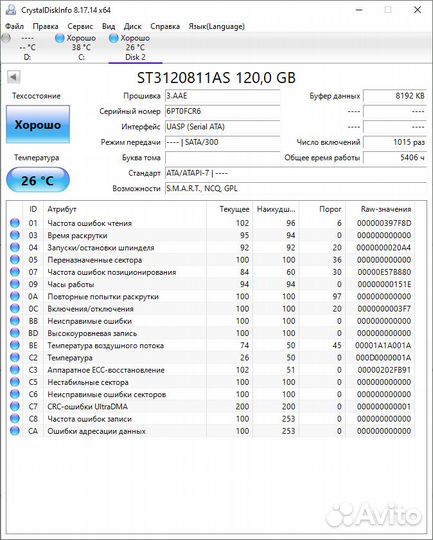The image size is (433, 540).
Task: Click the buffer size field 8192 KB
Action: coord(395,96)
